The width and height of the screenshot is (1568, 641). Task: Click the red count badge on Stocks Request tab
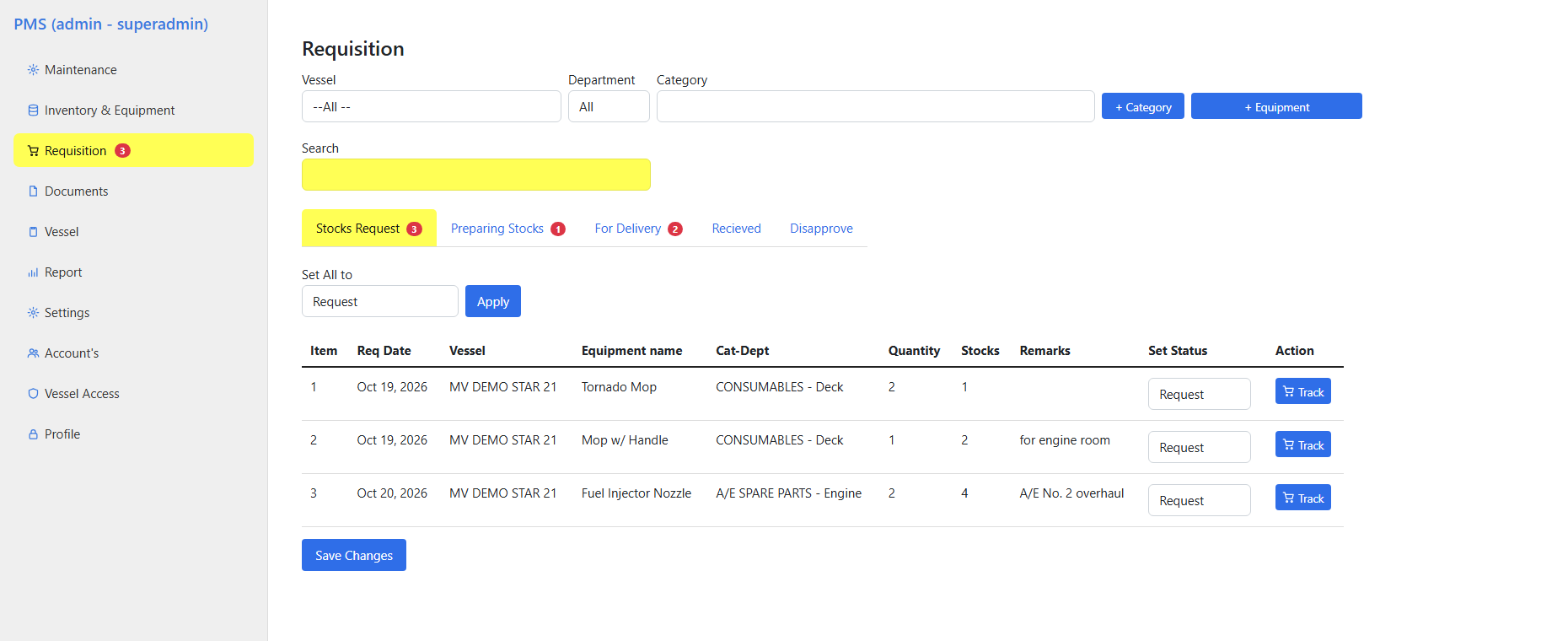pos(414,229)
